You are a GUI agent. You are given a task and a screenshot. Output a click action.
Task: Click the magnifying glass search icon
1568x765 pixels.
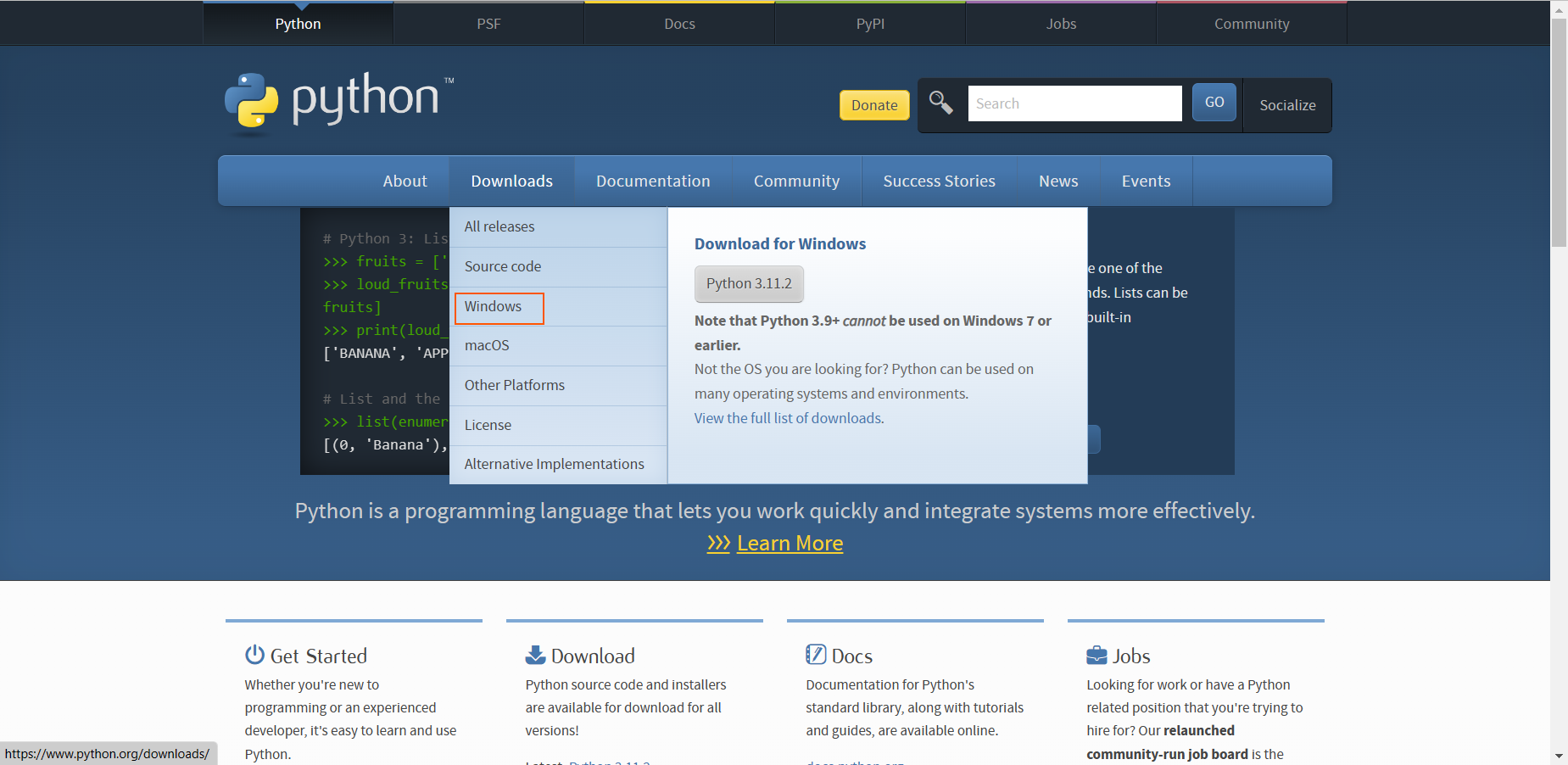coord(940,103)
